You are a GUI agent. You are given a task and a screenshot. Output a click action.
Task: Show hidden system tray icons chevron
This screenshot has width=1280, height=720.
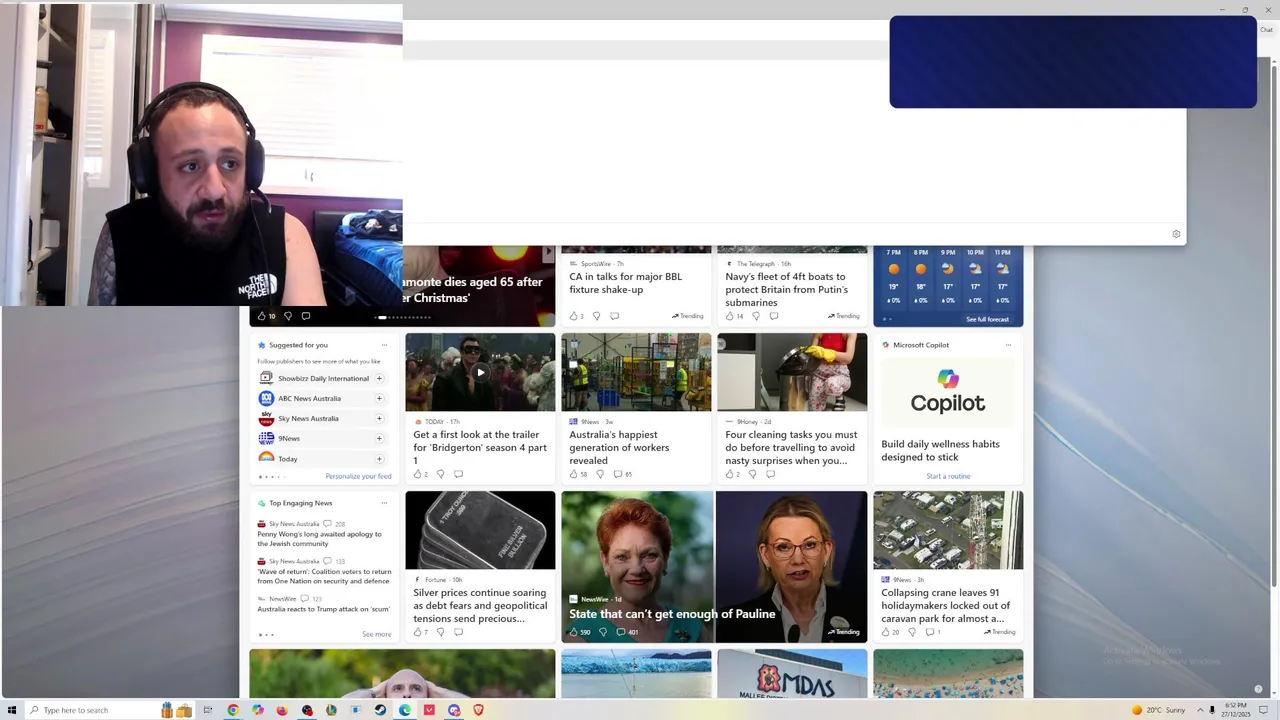(1199, 710)
